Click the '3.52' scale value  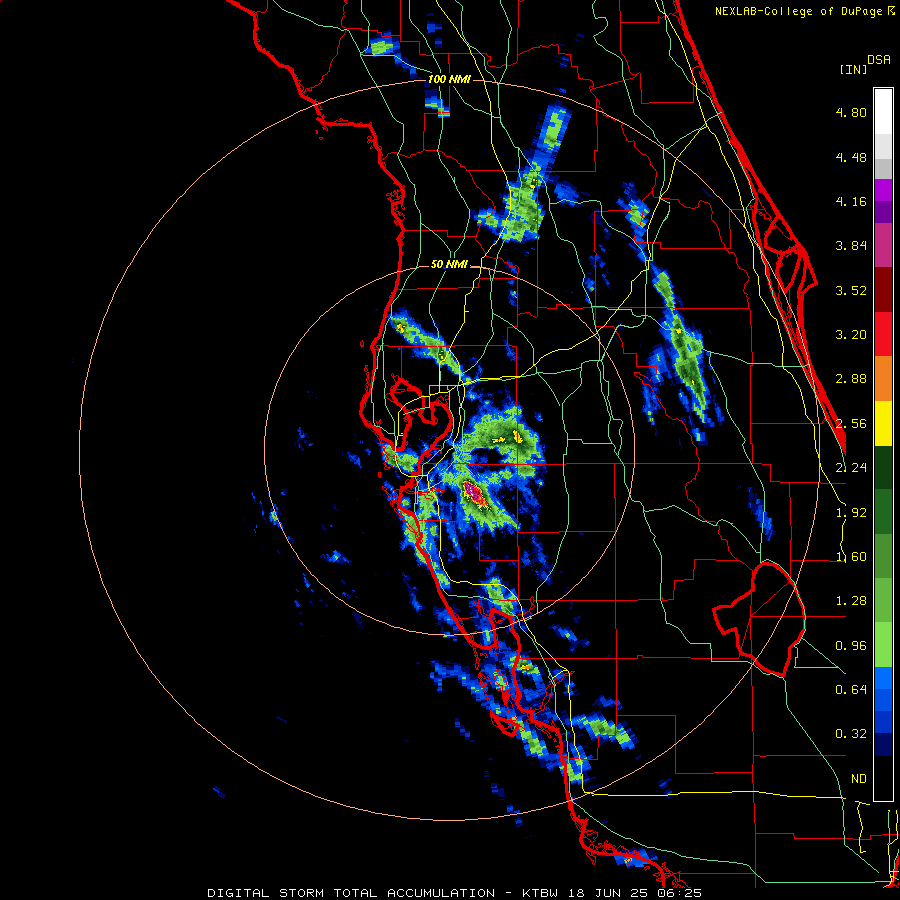pos(851,290)
